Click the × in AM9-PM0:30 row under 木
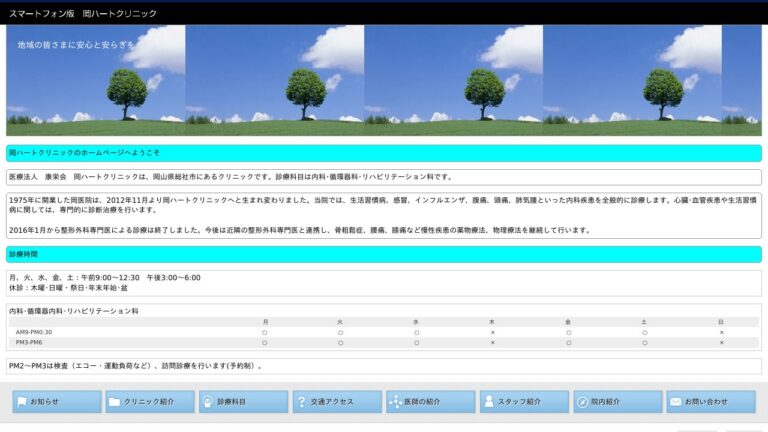This screenshot has width=768, height=432. tap(492, 333)
